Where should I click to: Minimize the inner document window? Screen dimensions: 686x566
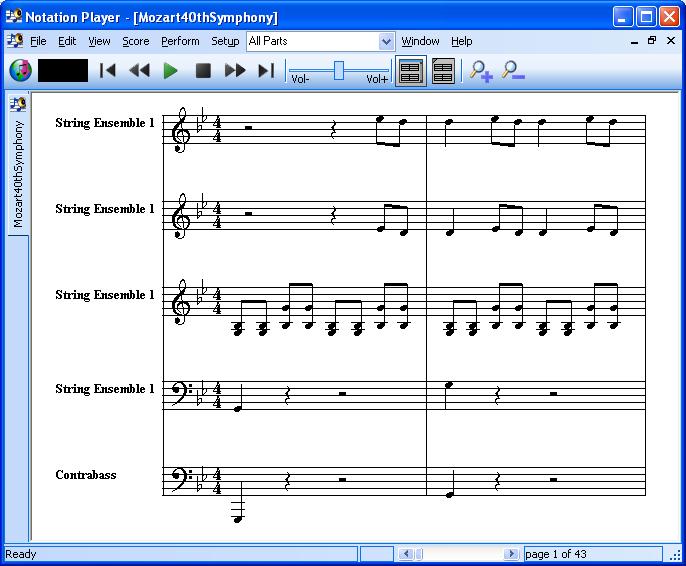[634, 41]
